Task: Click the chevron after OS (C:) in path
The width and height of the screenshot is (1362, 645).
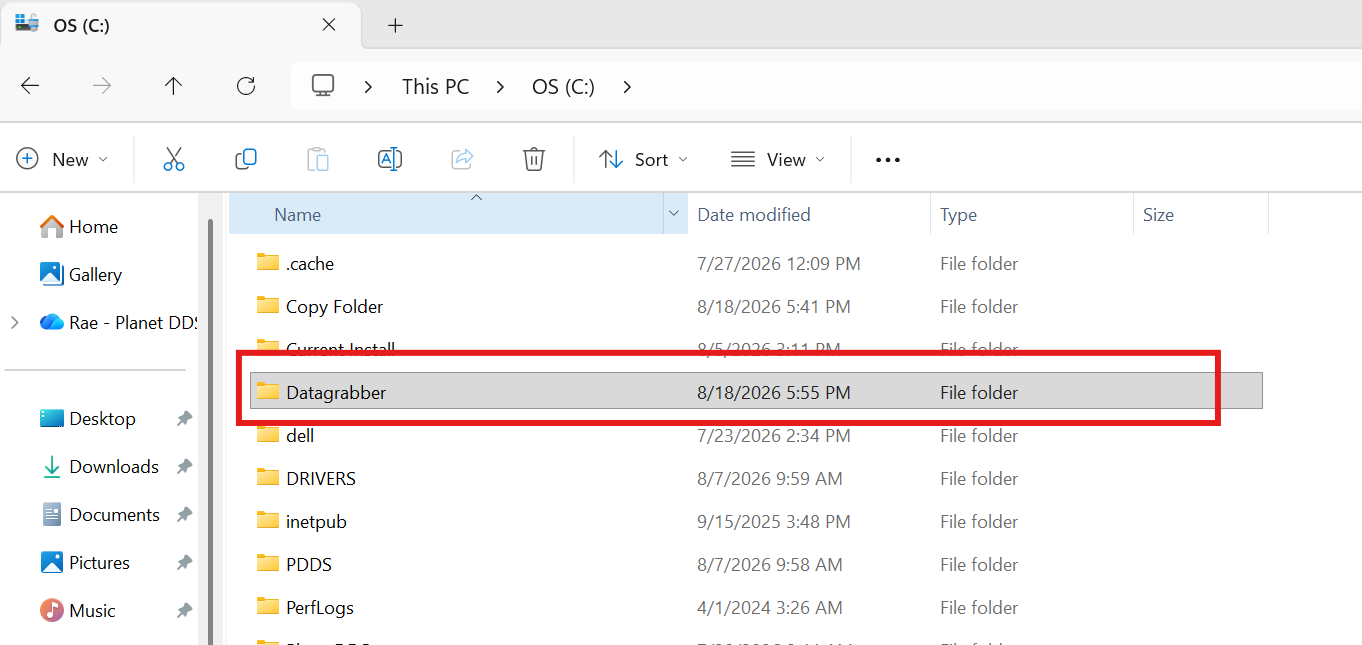Action: tap(627, 87)
